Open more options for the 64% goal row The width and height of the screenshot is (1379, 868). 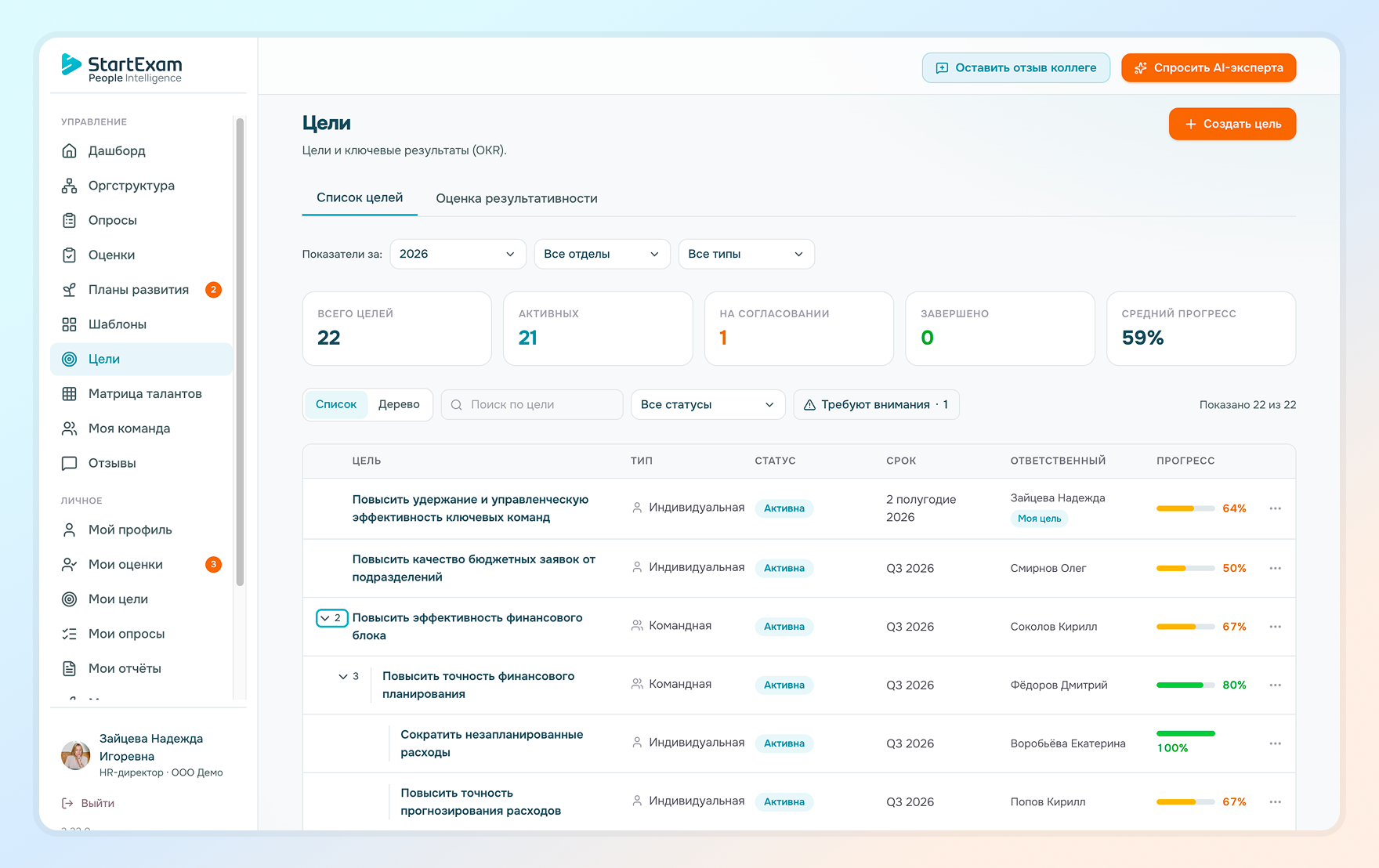pos(1276,508)
